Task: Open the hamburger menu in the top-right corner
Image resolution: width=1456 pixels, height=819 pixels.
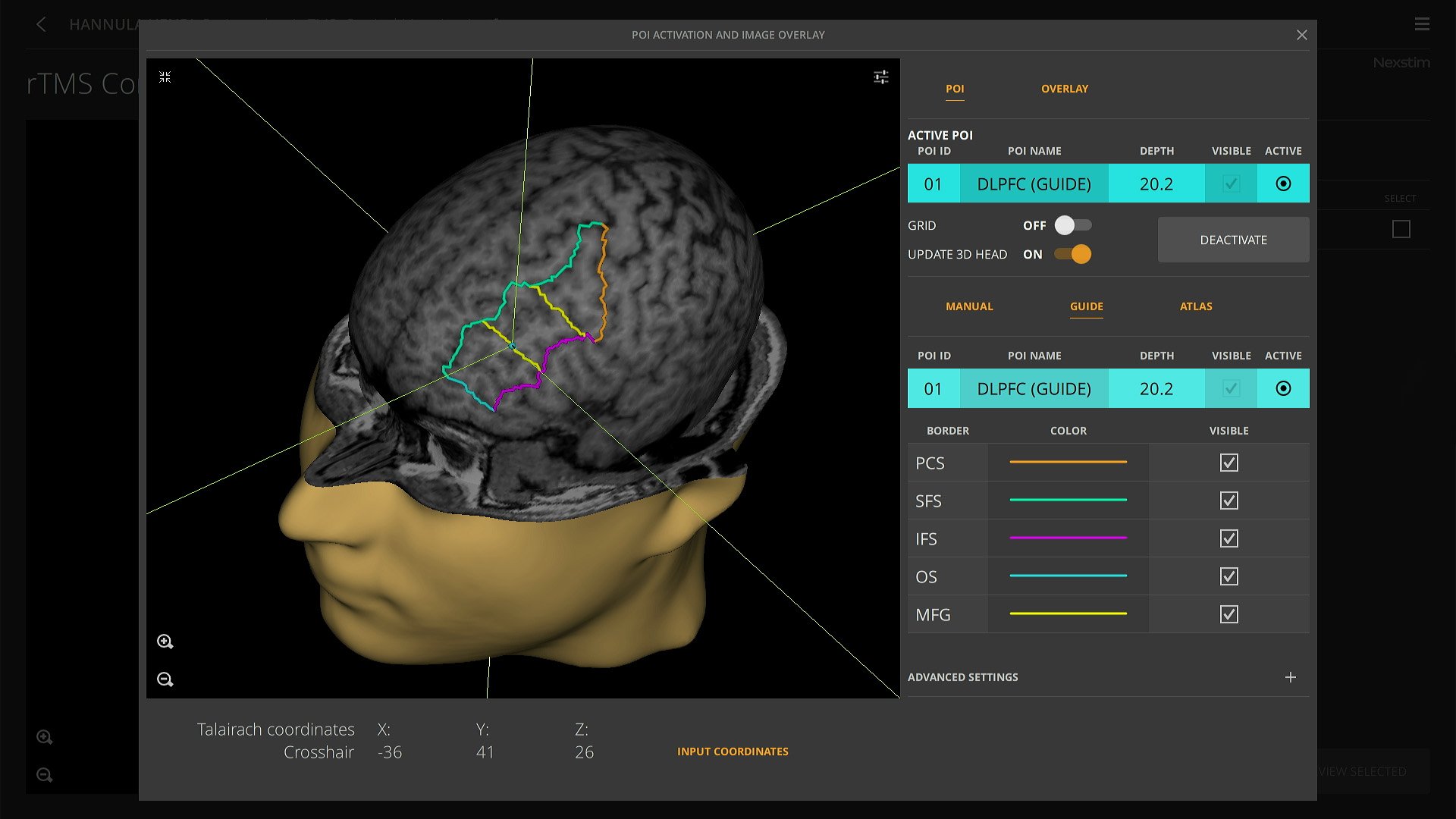Action: 1423,24
